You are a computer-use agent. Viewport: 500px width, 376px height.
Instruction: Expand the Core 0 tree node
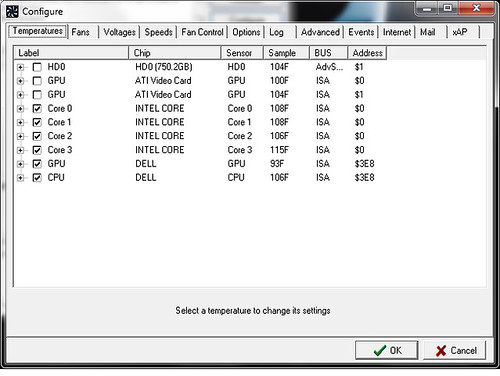click(x=20, y=109)
